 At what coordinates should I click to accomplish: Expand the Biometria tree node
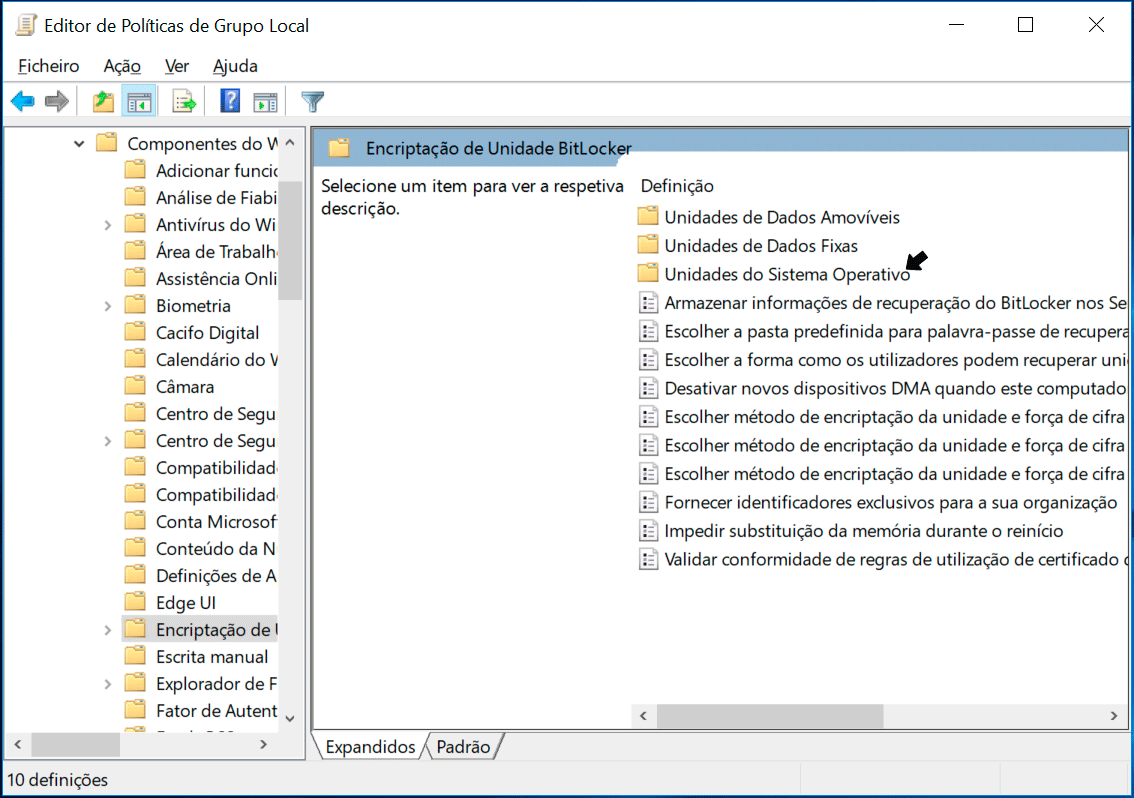pyautogui.click(x=108, y=306)
